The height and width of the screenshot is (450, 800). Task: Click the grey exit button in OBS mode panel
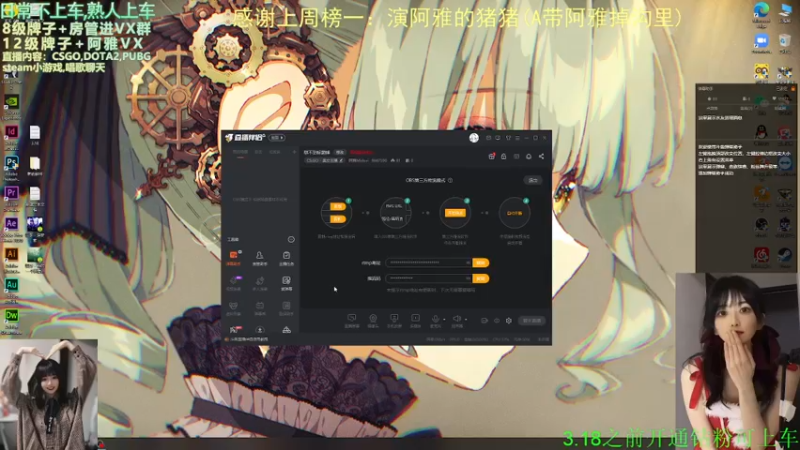[533, 180]
